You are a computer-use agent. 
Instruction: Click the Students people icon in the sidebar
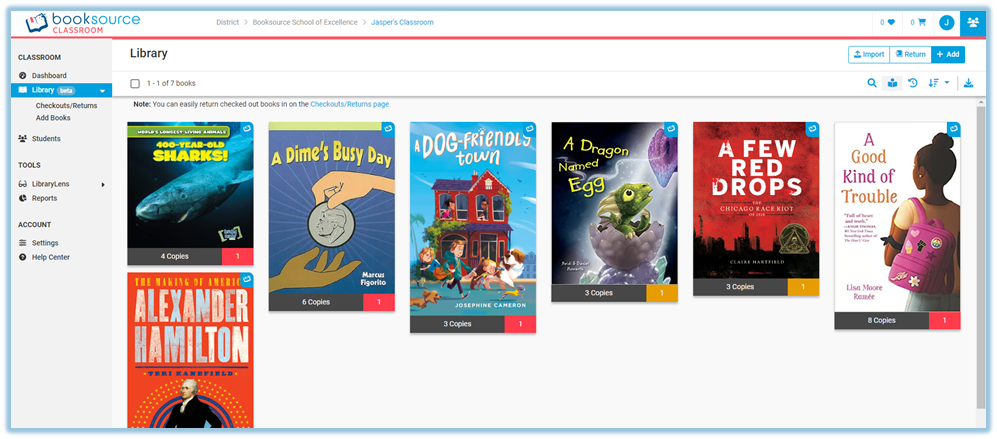(23, 138)
